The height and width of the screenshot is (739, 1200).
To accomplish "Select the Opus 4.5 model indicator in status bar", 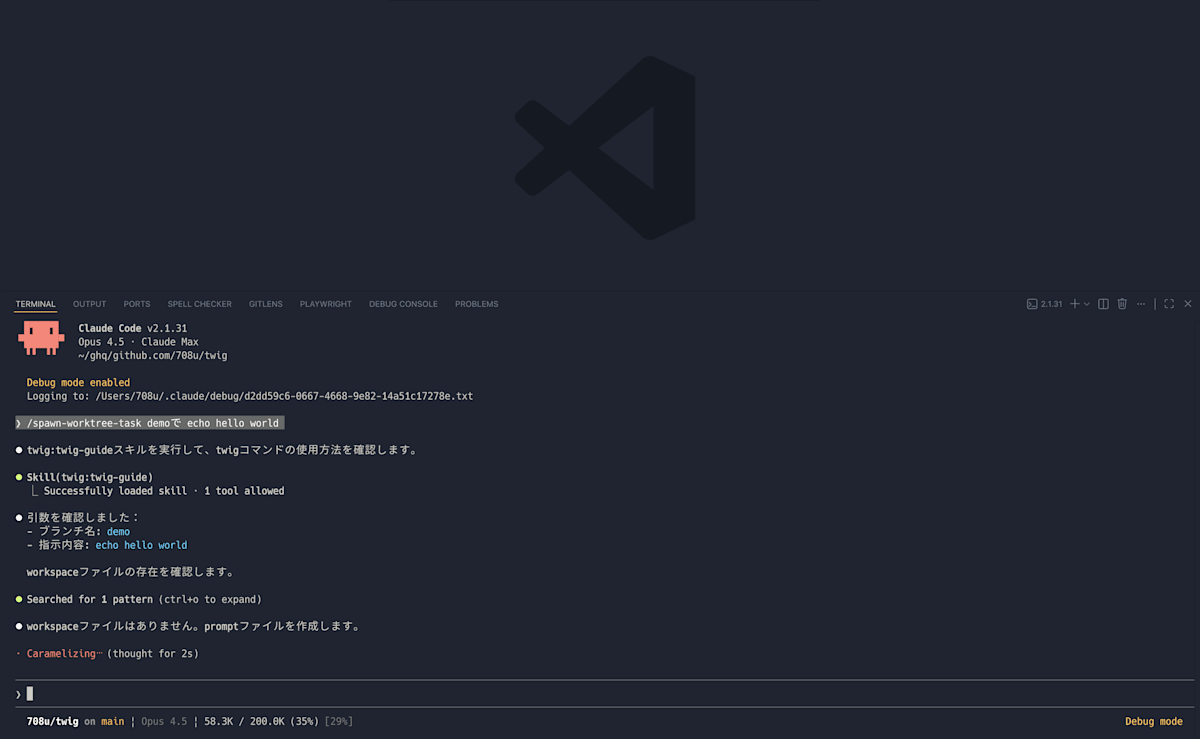I will pyautogui.click(x=164, y=721).
